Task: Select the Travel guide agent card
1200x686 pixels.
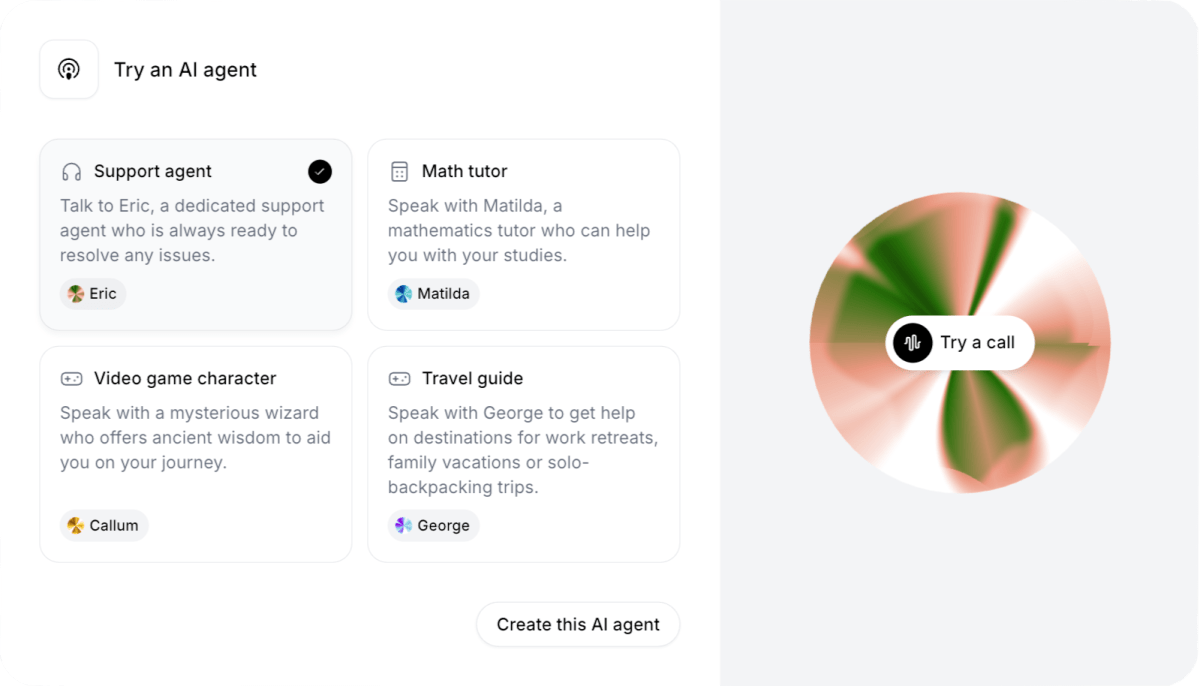Action: [523, 455]
